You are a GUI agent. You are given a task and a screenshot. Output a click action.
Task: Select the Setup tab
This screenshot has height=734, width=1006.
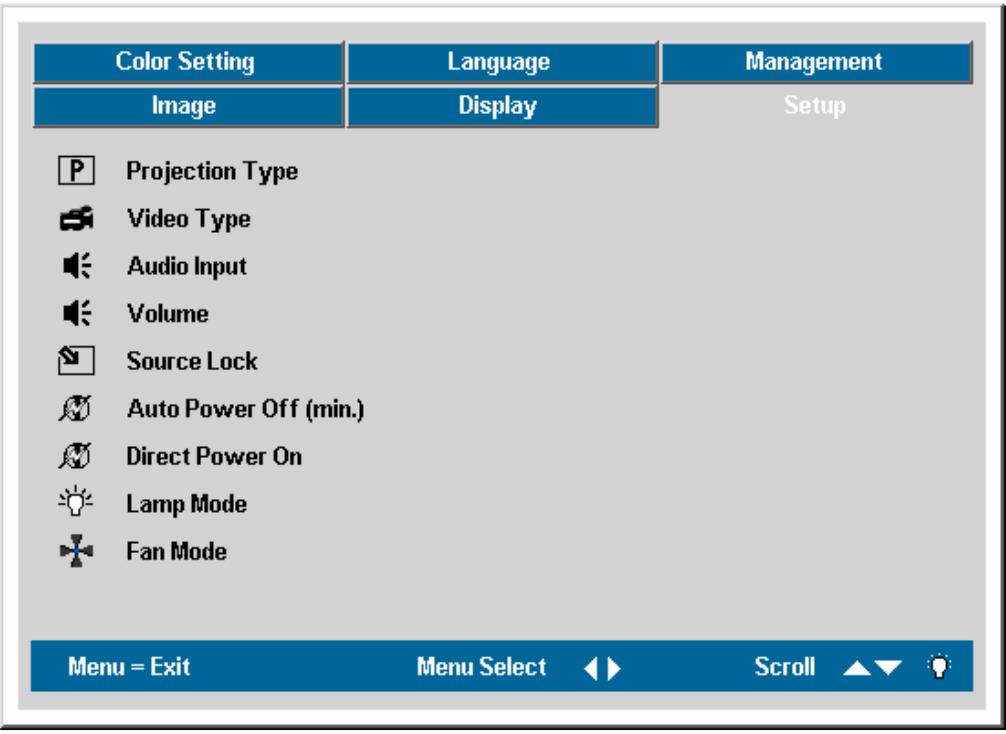point(816,106)
